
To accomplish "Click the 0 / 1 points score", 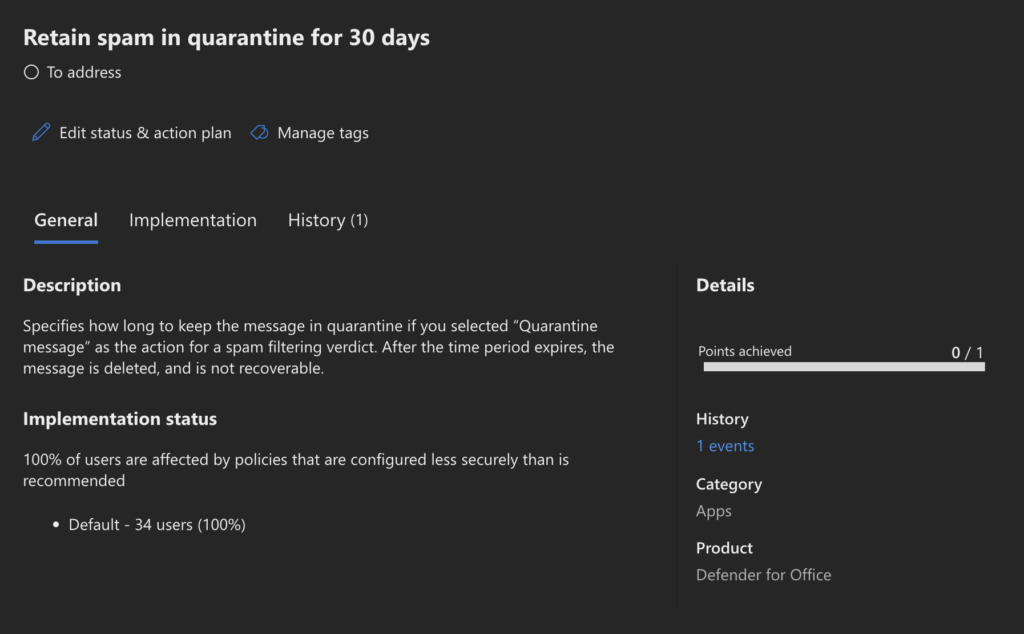I will pyautogui.click(x=967, y=352).
